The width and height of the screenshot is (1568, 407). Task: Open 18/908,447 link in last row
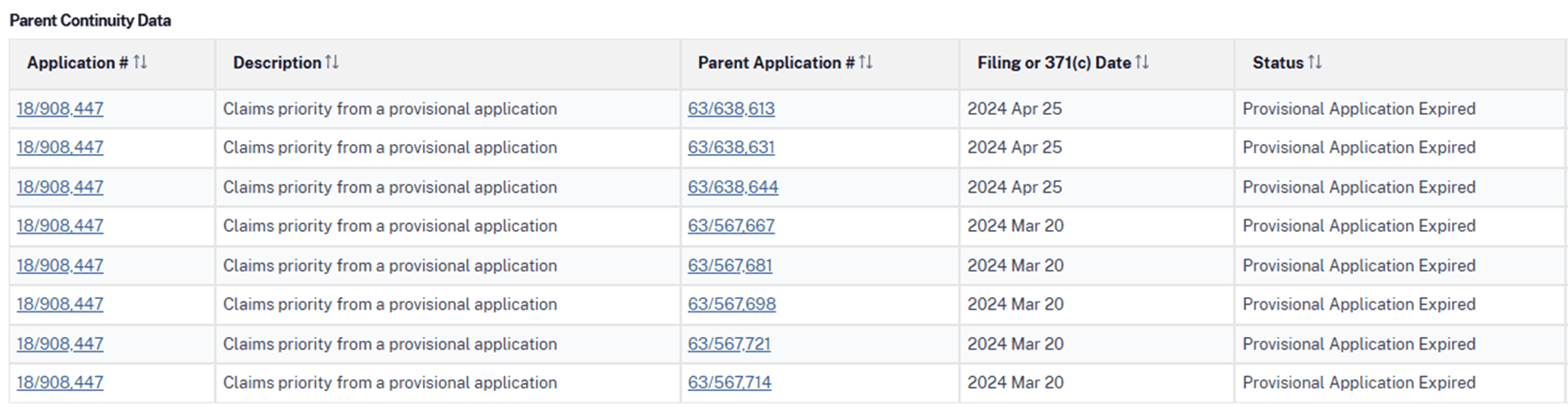[60, 383]
